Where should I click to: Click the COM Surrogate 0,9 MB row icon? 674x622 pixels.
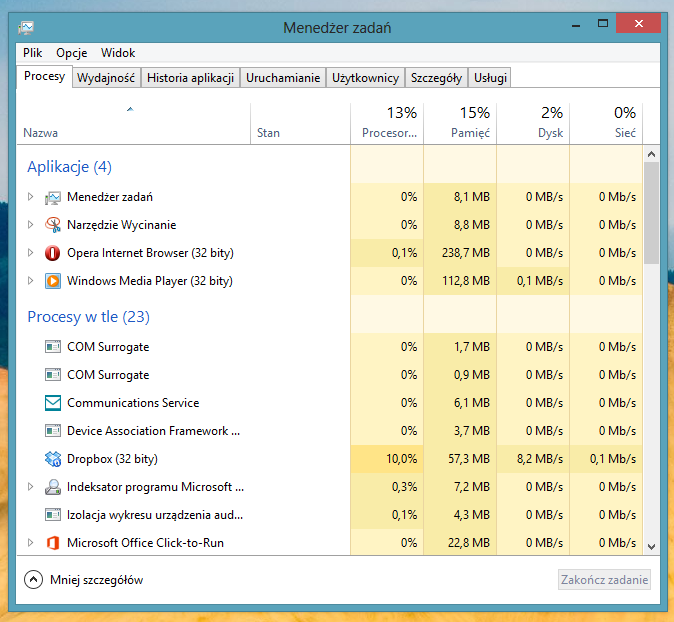pyautogui.click(x=53, y=375)
